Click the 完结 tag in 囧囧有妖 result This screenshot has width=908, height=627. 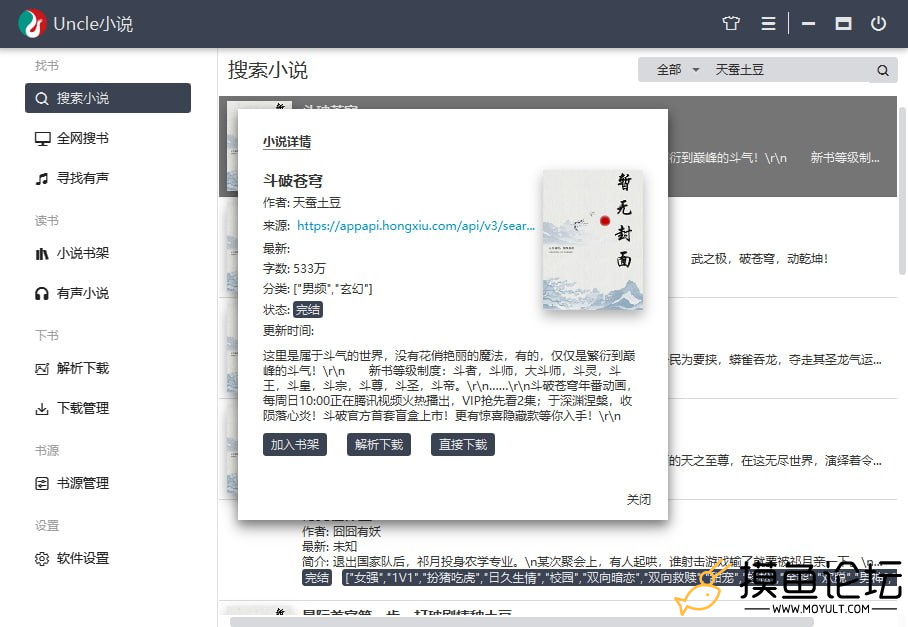click(x=317, y=578)
